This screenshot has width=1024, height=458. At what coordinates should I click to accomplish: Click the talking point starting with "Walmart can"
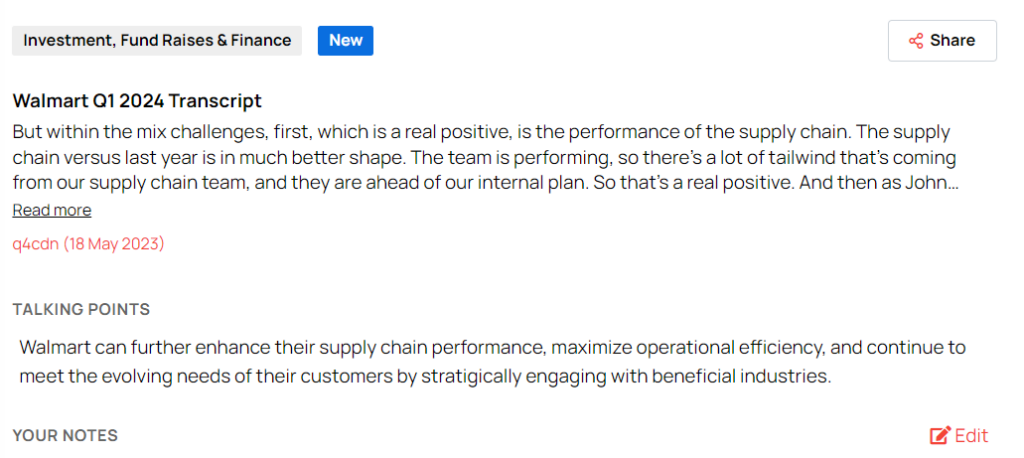pyautogui.click(x=492, y=348)
